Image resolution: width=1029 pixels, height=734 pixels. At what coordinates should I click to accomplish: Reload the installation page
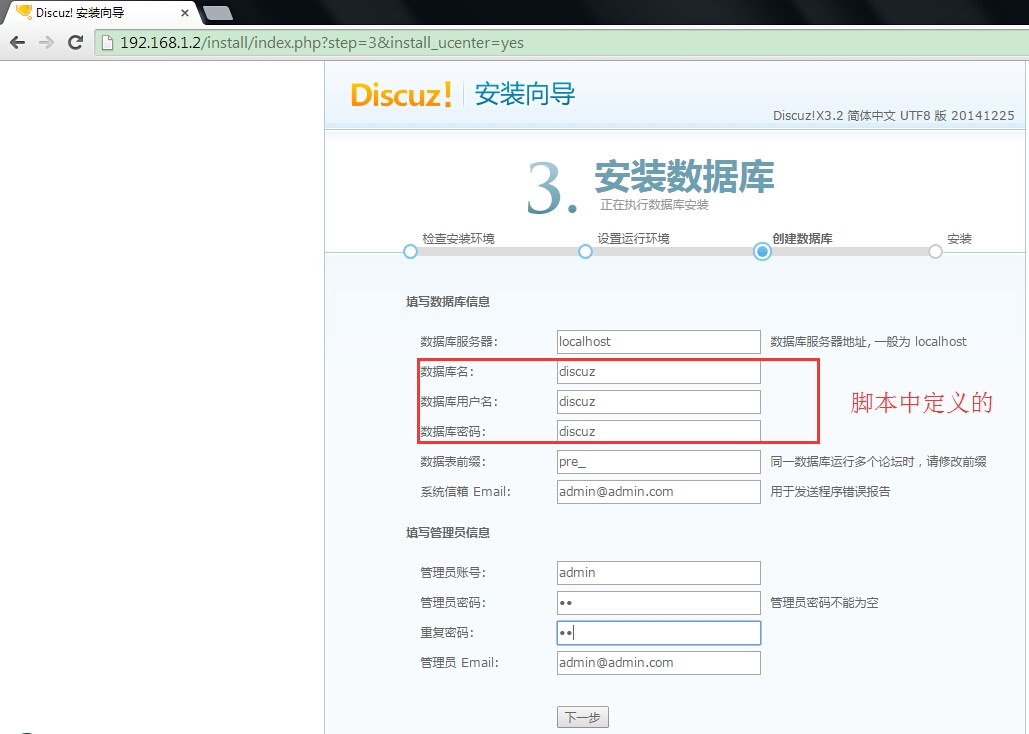[x=75, y=42]
